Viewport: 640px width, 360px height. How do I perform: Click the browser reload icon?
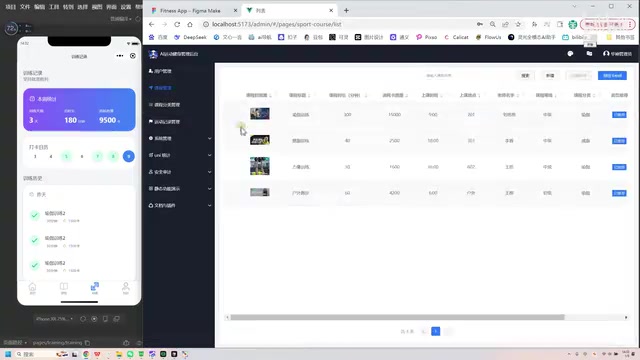pos(177,24)
